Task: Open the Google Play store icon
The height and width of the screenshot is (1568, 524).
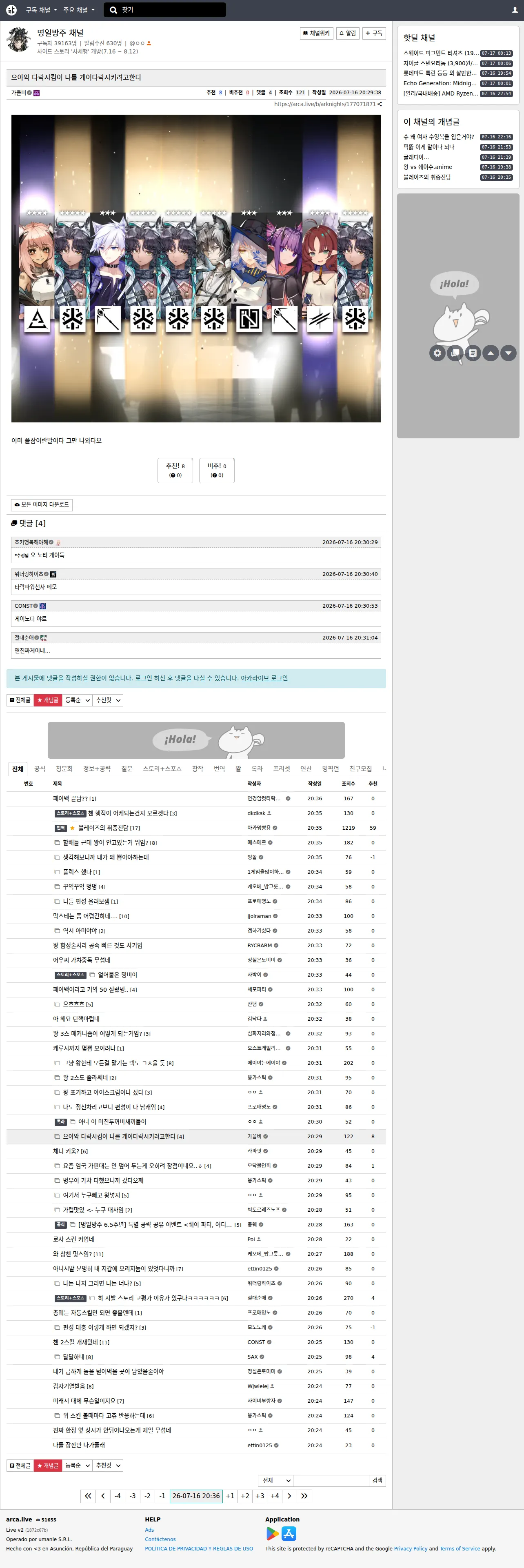Action: pos(272,1533)
